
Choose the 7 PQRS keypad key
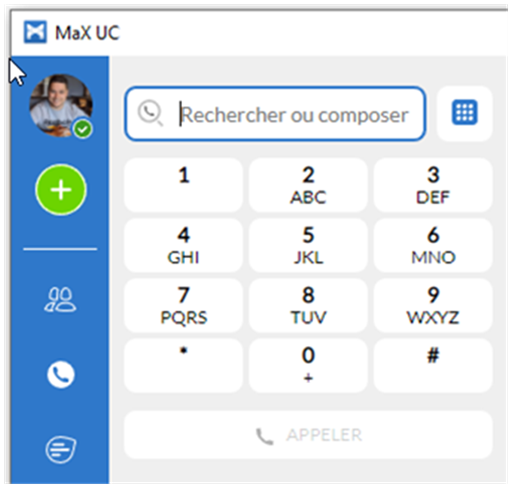coord(184,305)
